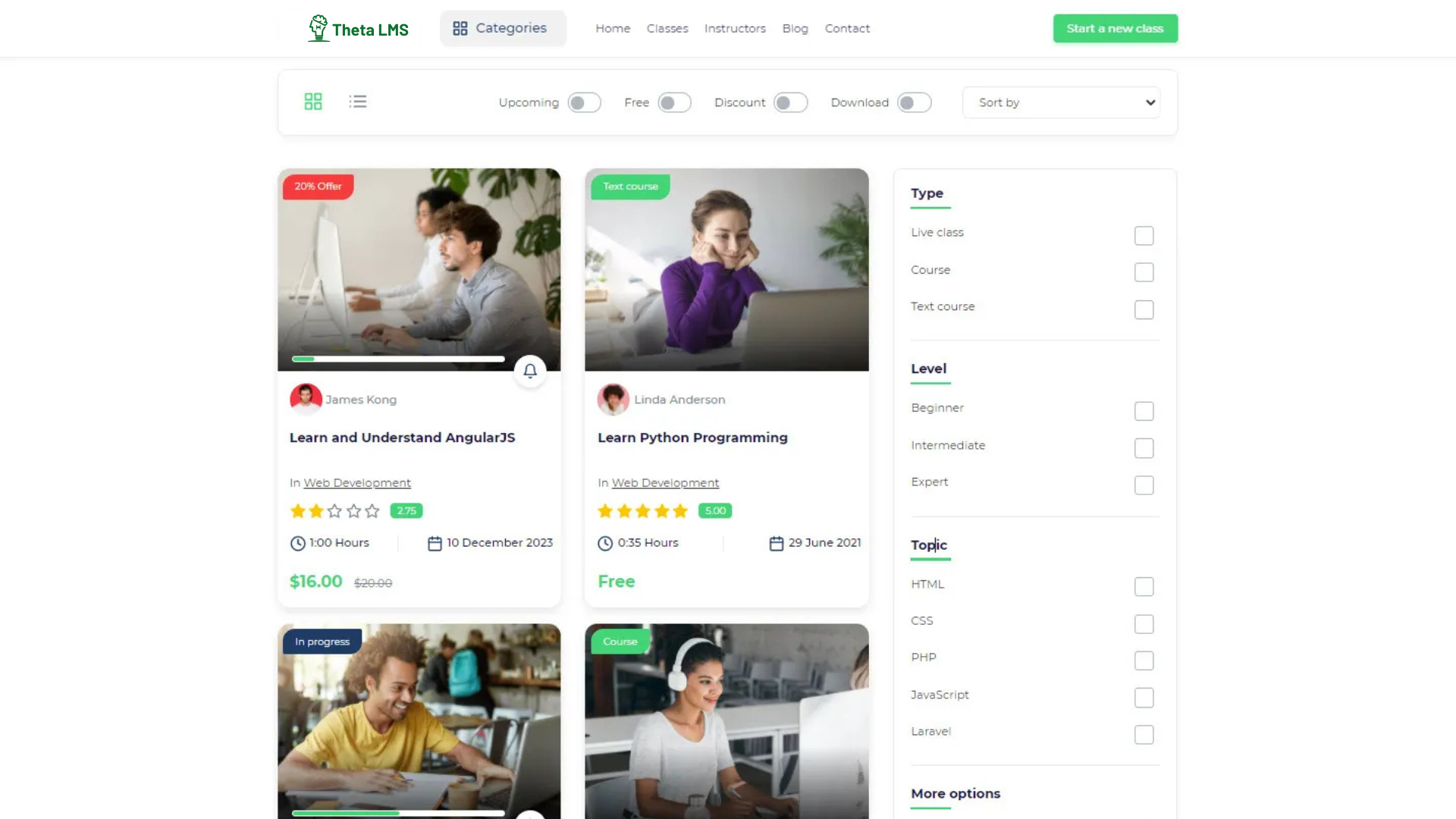Open the Sort by dropdown
1456x819 pixels.
click(x=1061, y=102)
